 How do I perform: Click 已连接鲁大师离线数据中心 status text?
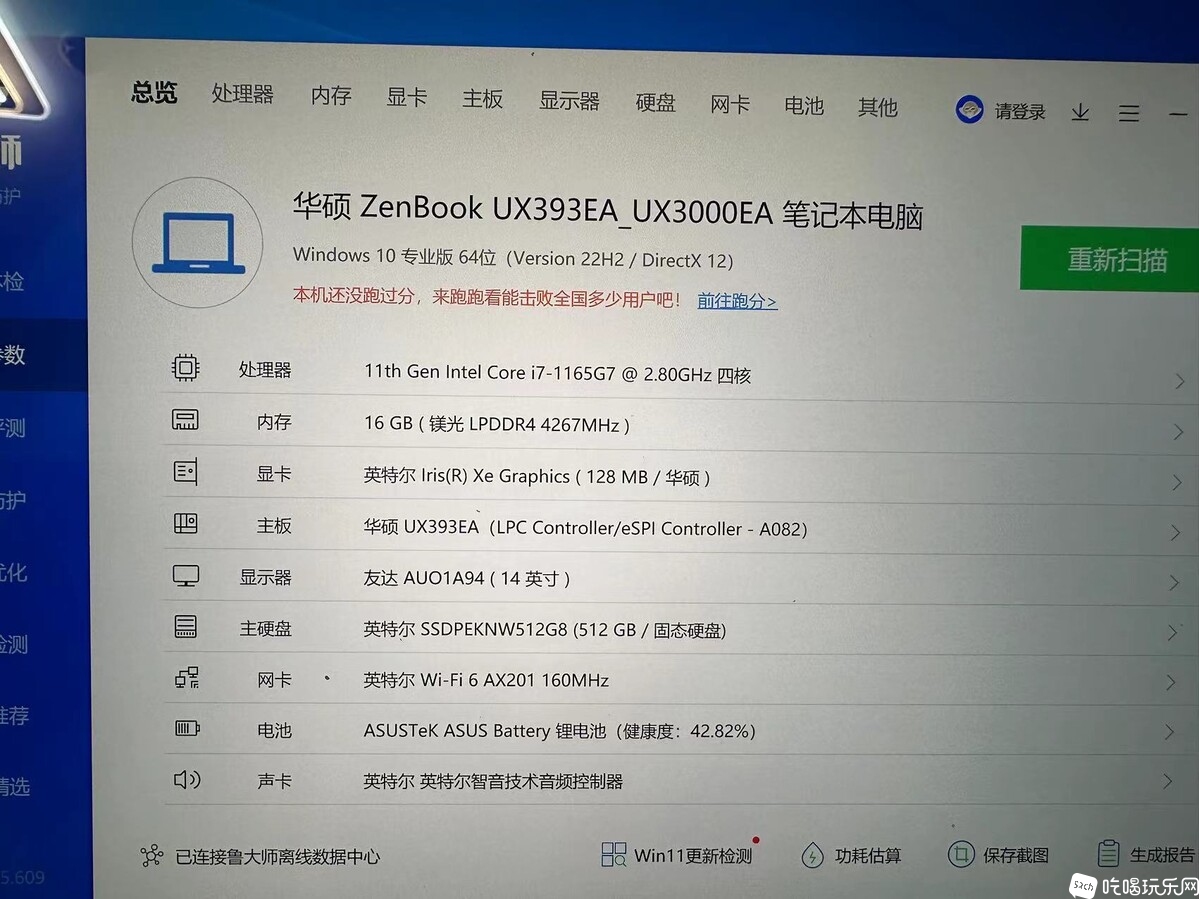(278, 857)
